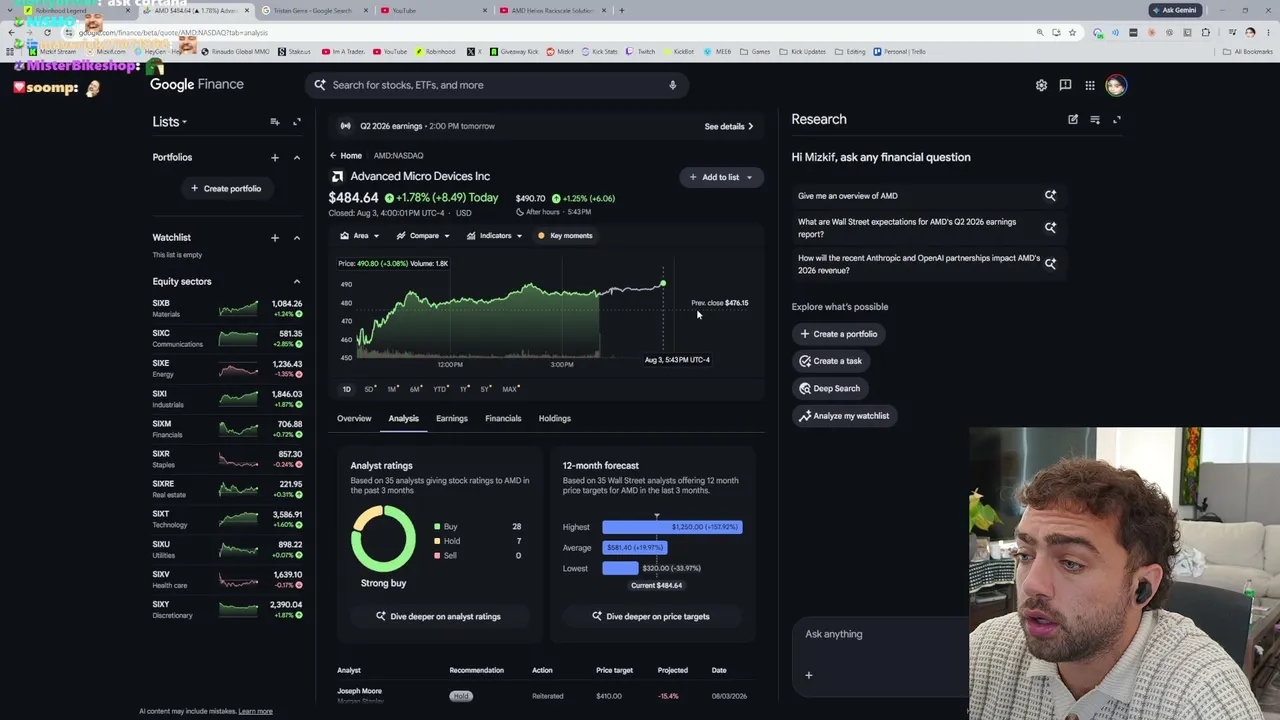Open the Learn more link about AI content

[x=255, y=712]
